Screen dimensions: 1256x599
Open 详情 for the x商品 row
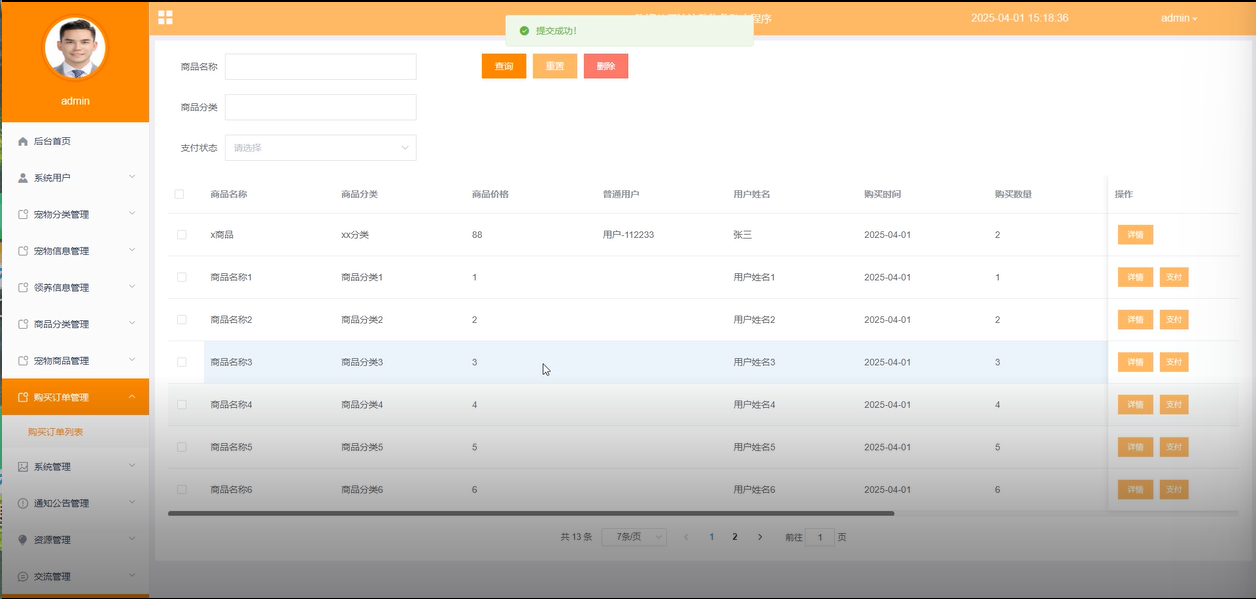pos(1135,235)
